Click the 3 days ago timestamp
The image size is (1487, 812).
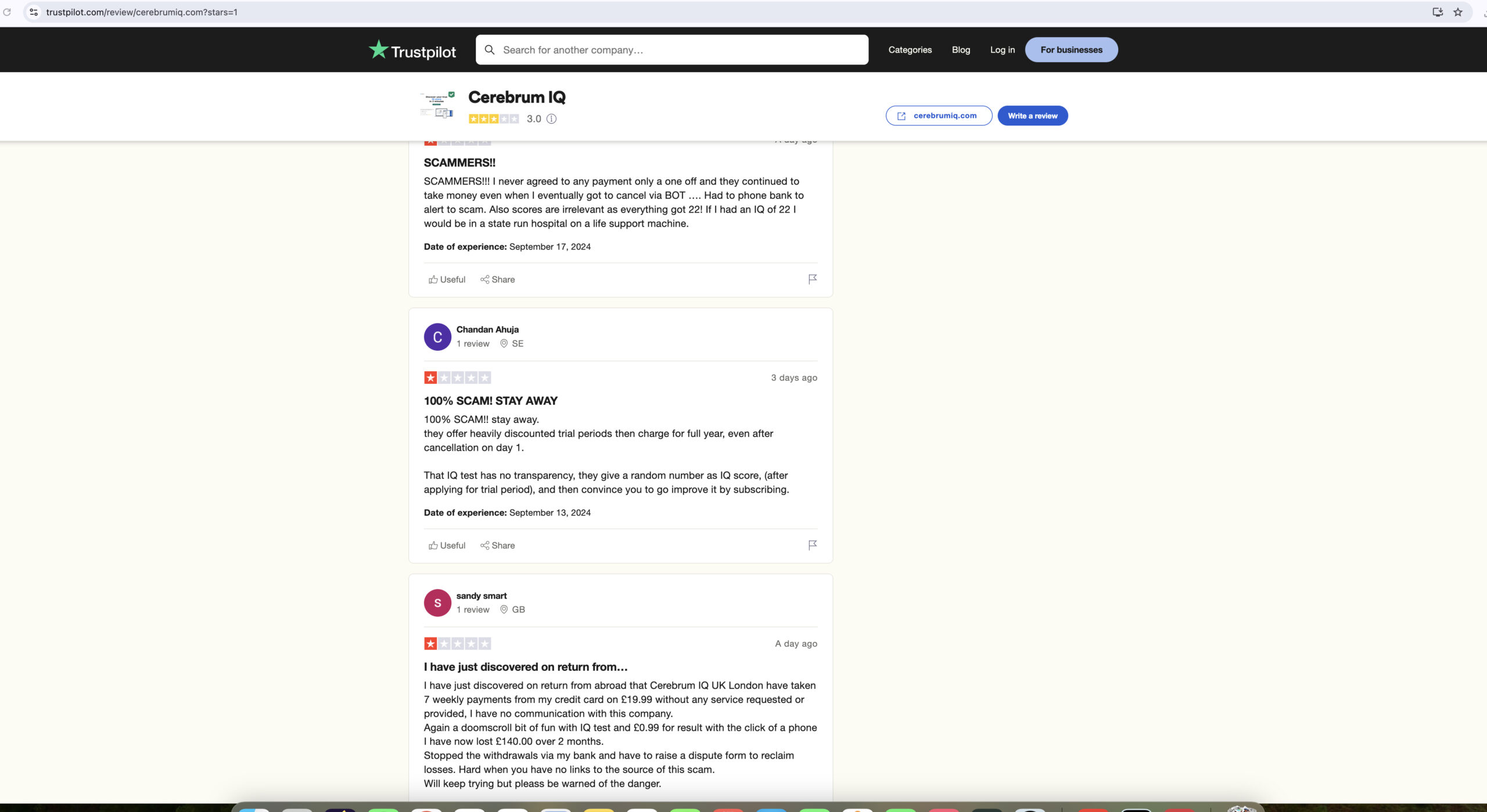(x=794, y=378)
